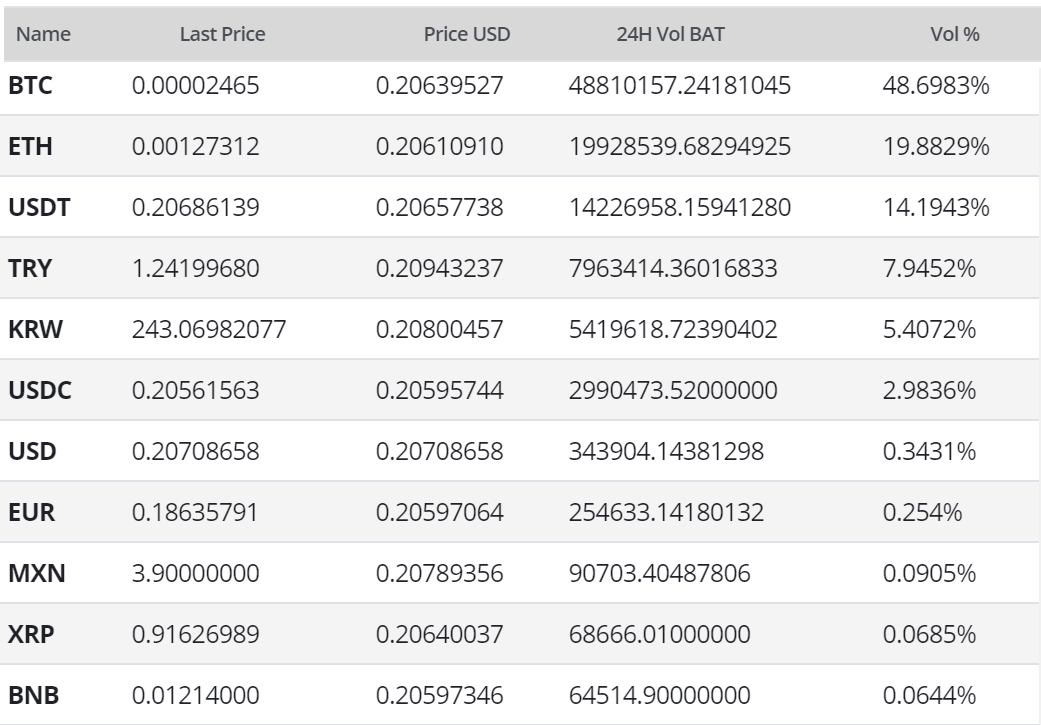The width and height of the screenshot is (1041, 725).
Task: Click BNB volume share 0.0644%
Action: pos(929,696)
